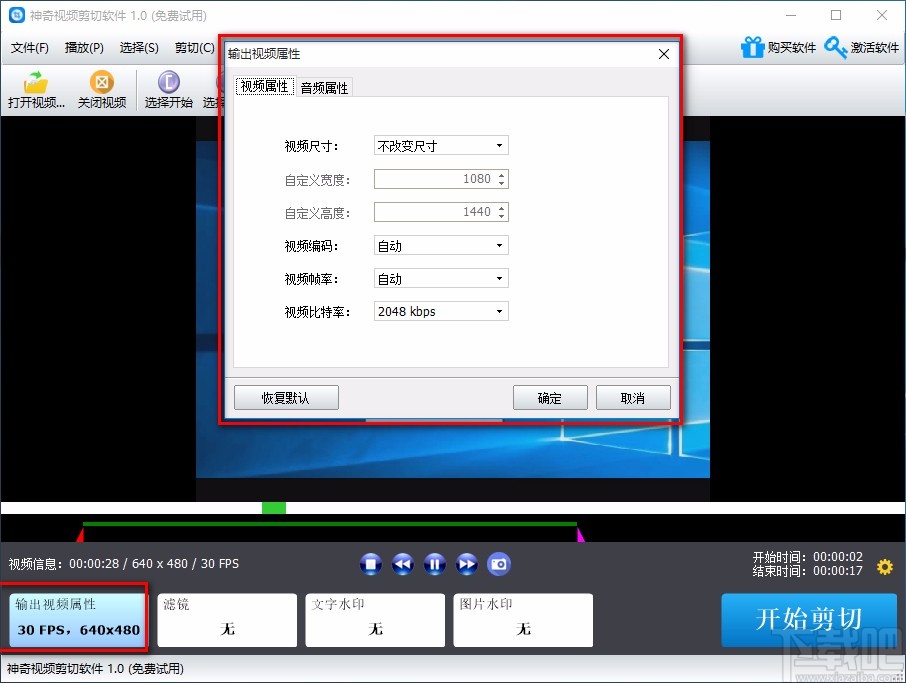Minimize the main window
Screen dimensions: 906x683
pyautogui.click(x=791, y=15)
